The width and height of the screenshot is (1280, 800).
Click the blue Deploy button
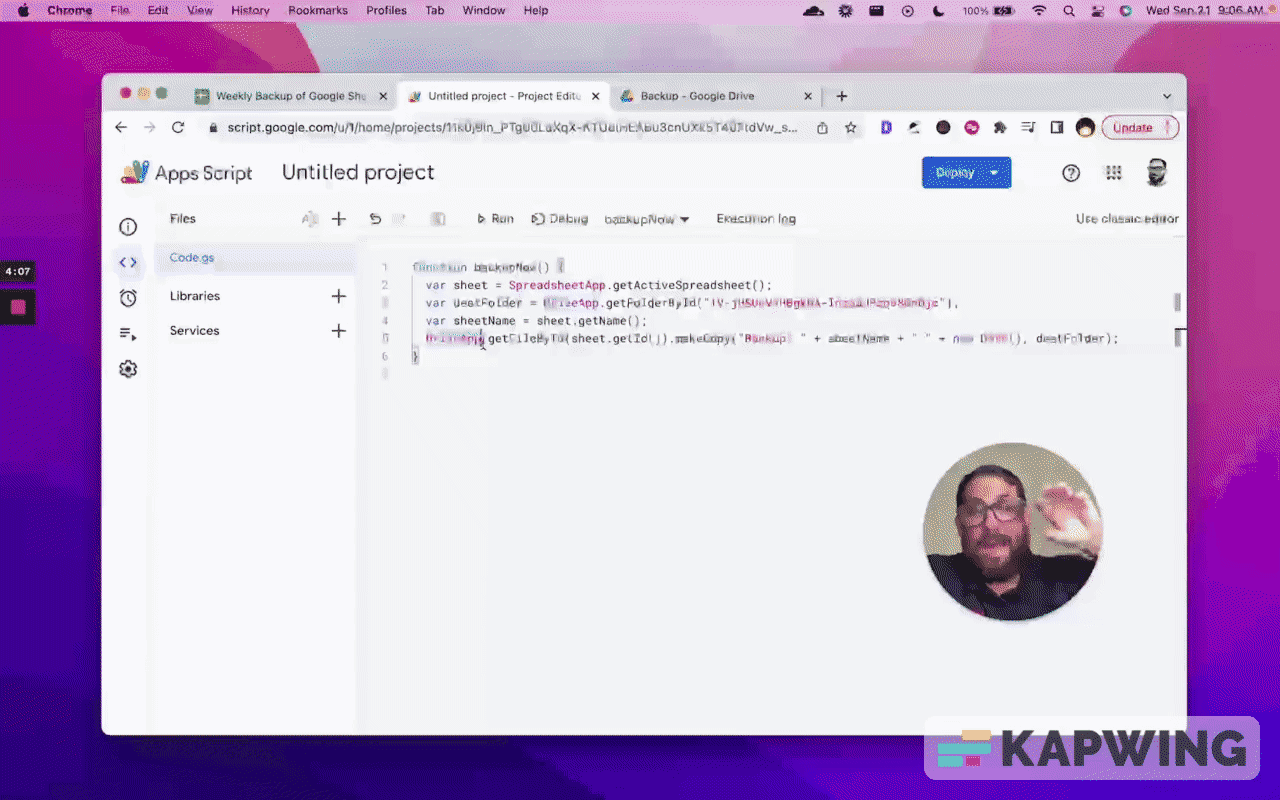(966, 172)
